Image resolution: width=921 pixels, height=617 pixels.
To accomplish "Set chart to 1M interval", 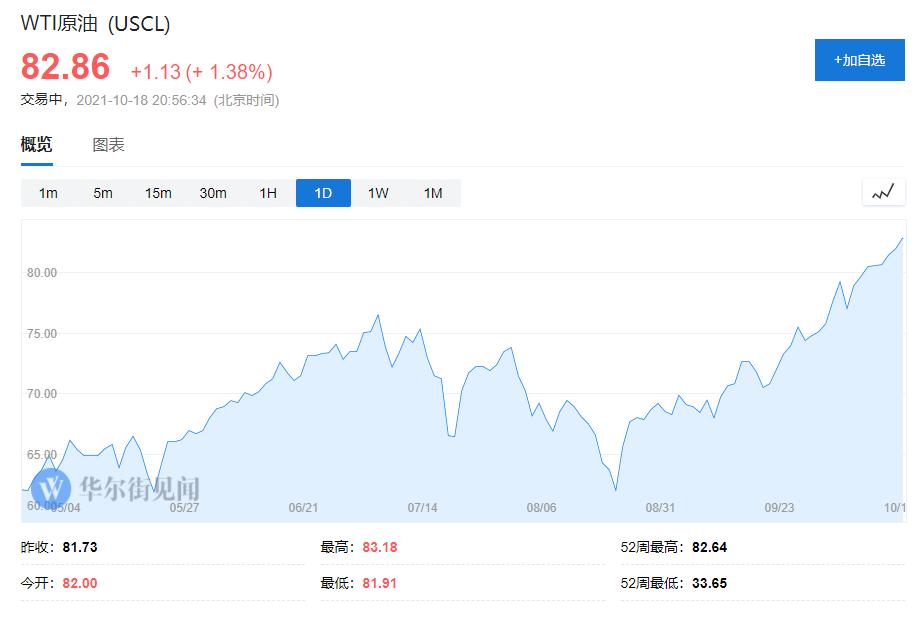I will tap(433, 193).
